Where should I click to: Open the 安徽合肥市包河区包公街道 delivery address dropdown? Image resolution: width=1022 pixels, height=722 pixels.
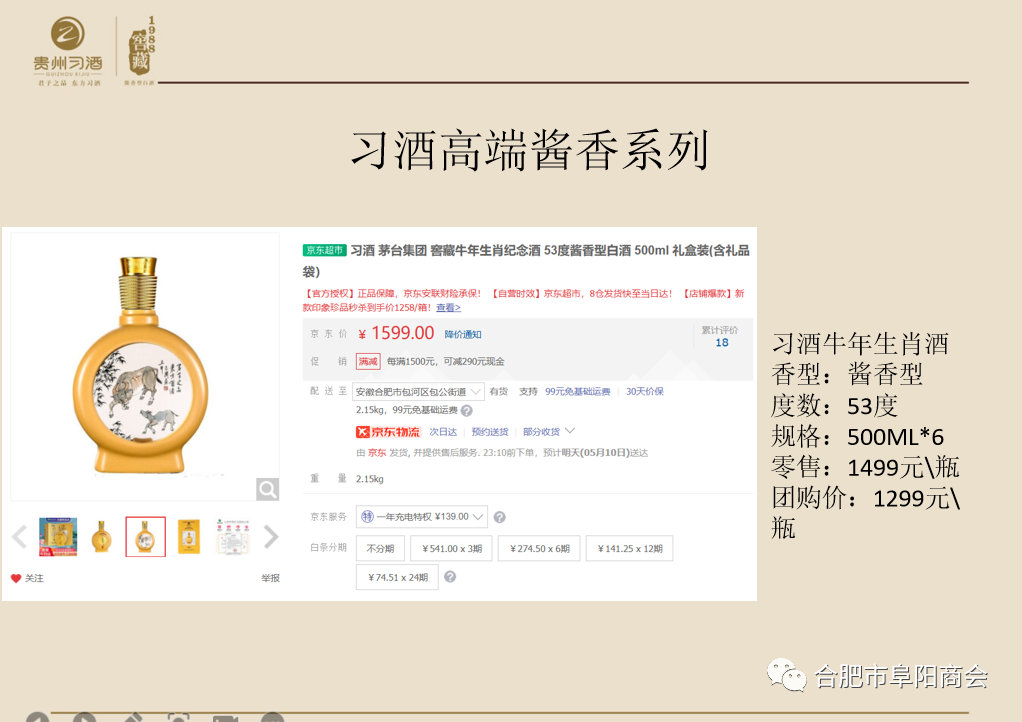418,392
